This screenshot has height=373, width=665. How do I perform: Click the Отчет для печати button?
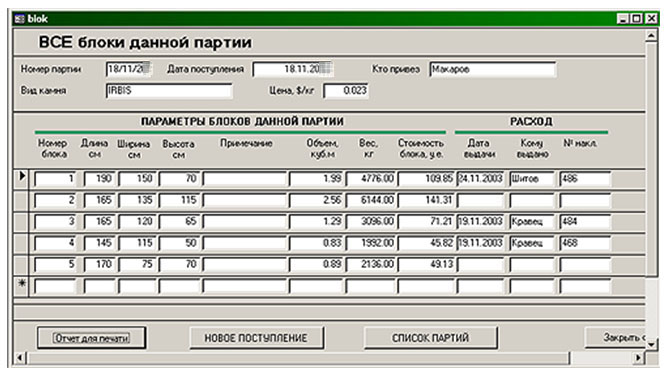[92, 338]
